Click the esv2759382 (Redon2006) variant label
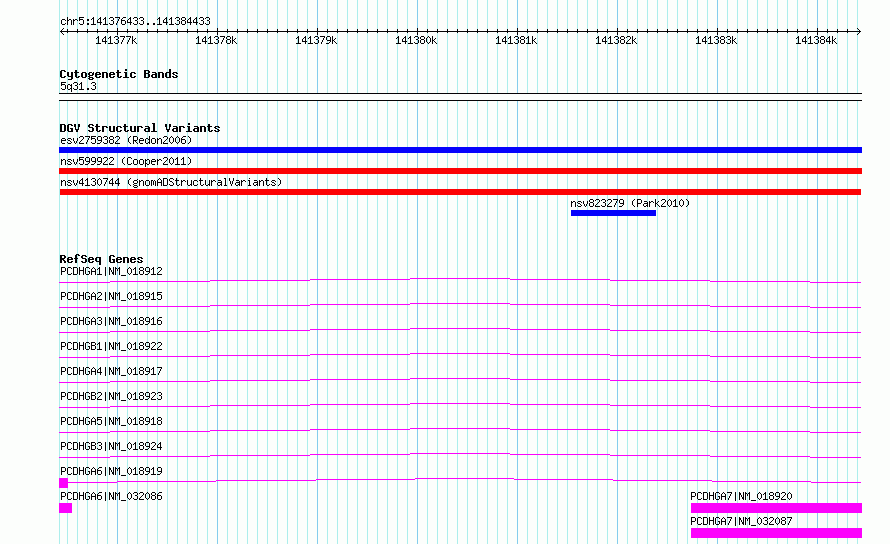 (126, 140)
